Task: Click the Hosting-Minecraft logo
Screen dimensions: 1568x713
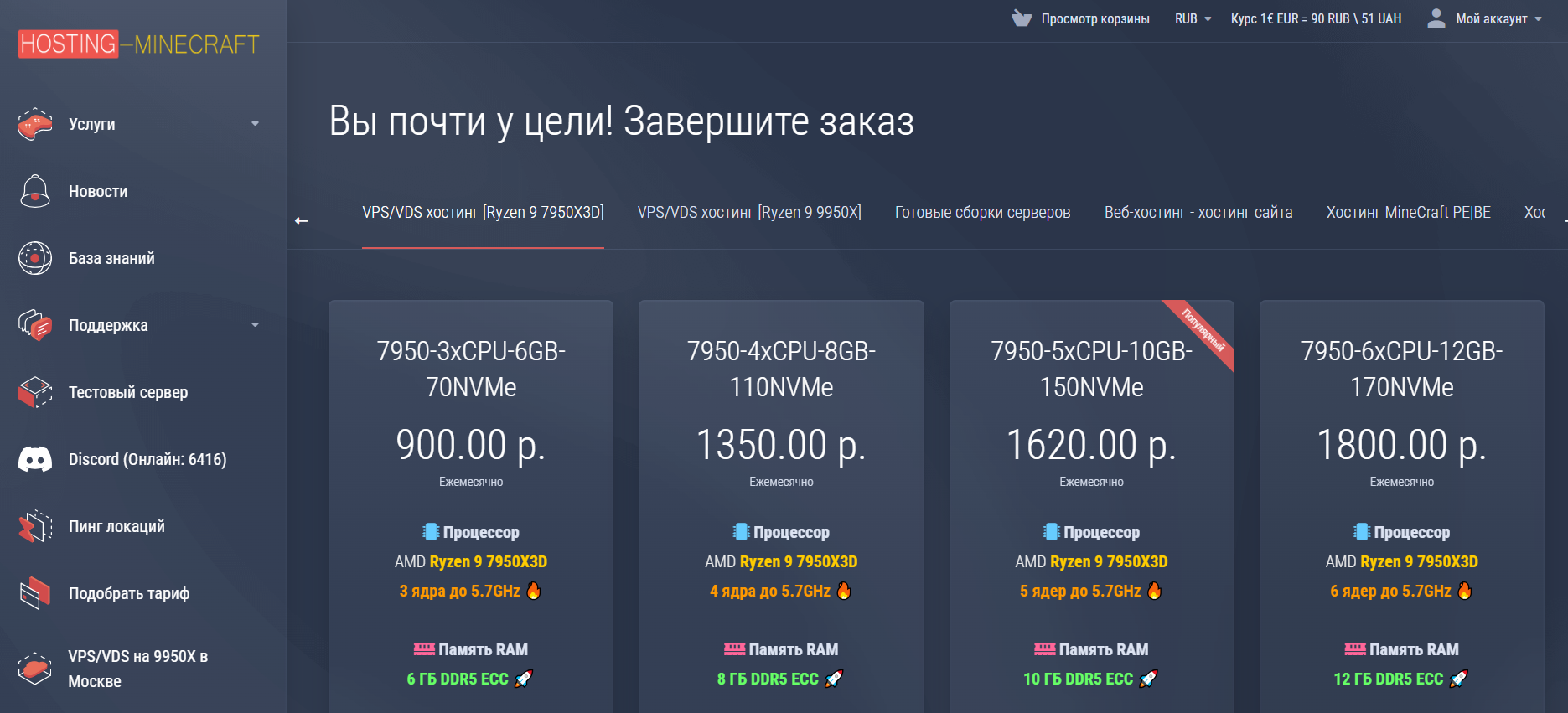Action: pyautogui.click(x=139, y=44)
